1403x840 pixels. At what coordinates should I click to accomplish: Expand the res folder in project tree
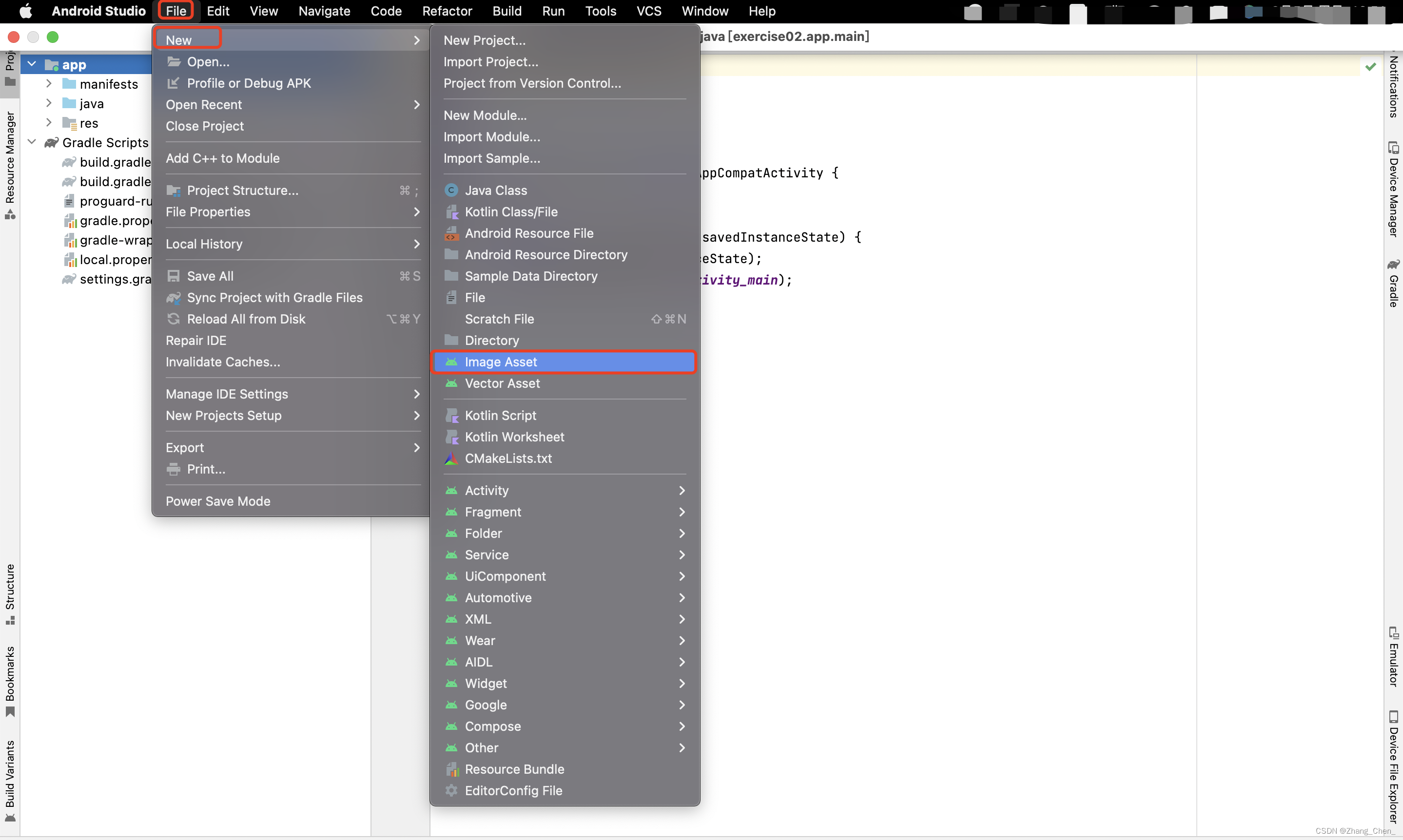(49, 123)
